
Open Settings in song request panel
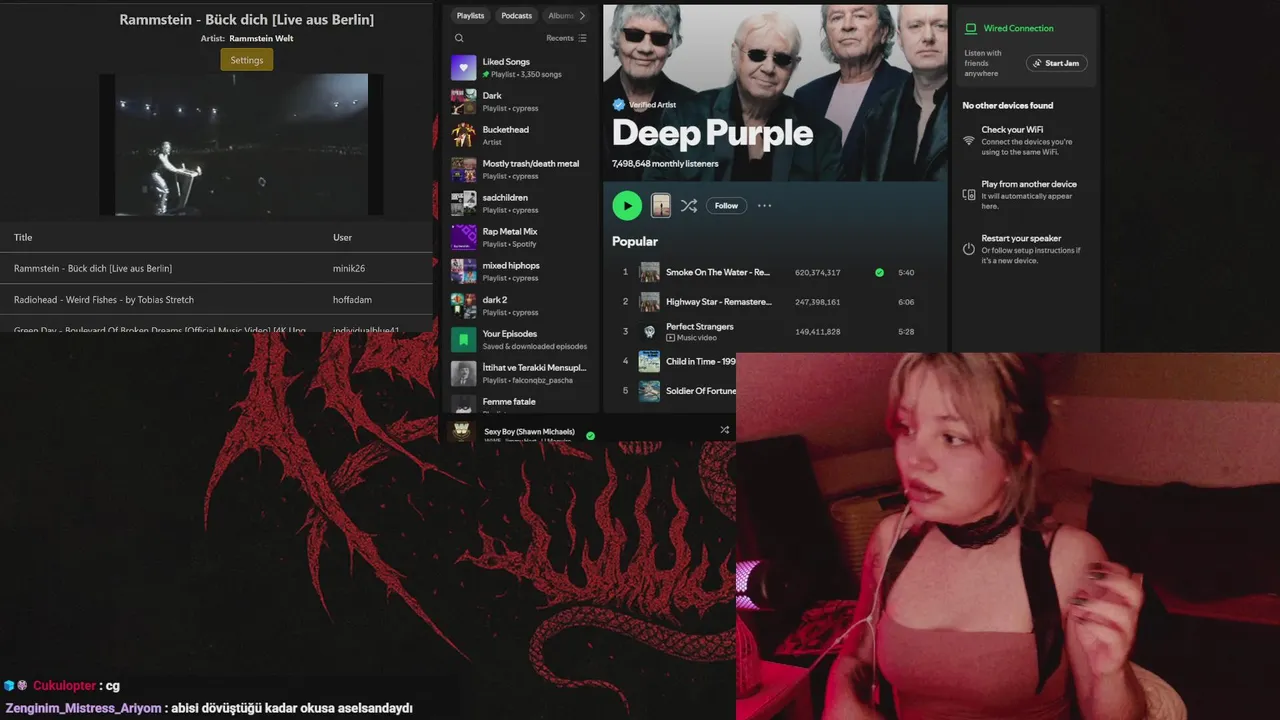pos(247,60)
